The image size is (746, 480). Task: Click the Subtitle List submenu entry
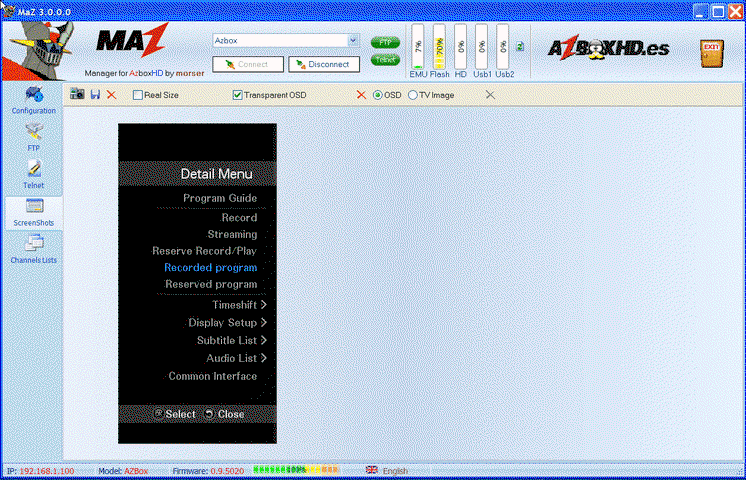coord(232,340)
